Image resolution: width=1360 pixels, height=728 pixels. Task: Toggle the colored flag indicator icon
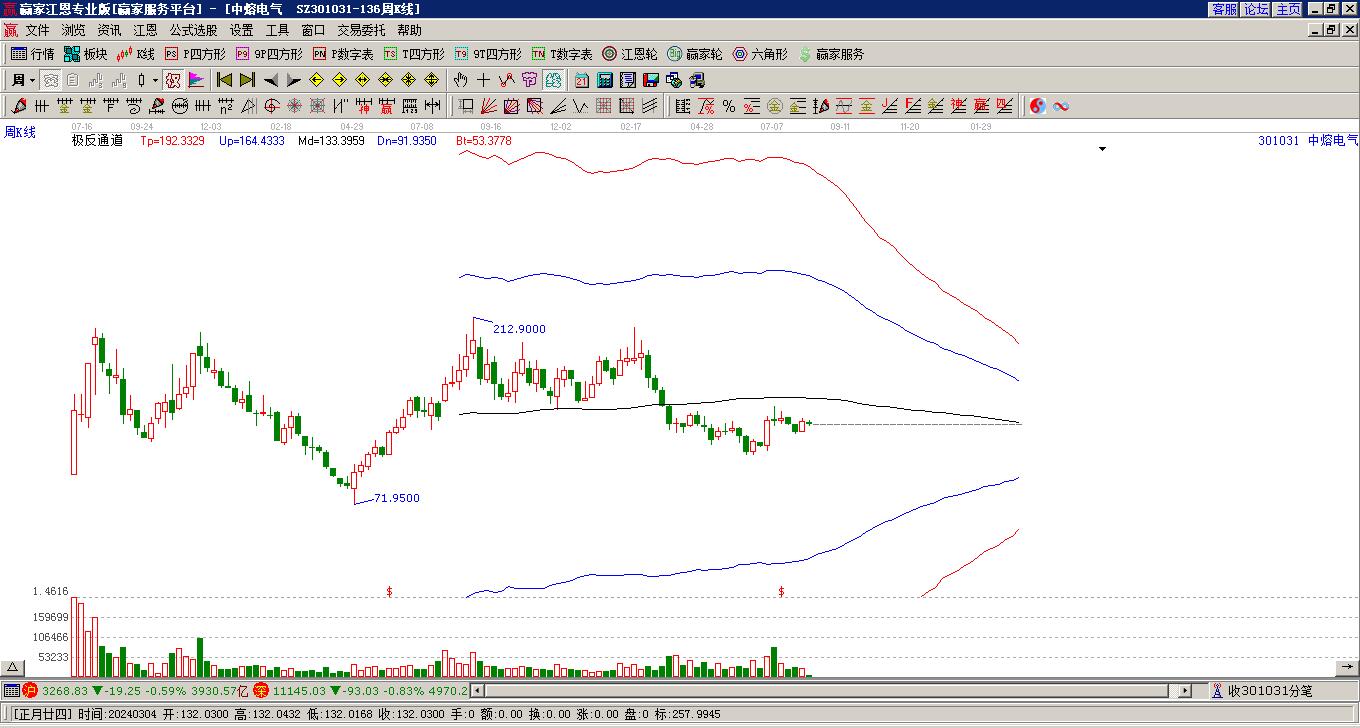pos(196,80)
